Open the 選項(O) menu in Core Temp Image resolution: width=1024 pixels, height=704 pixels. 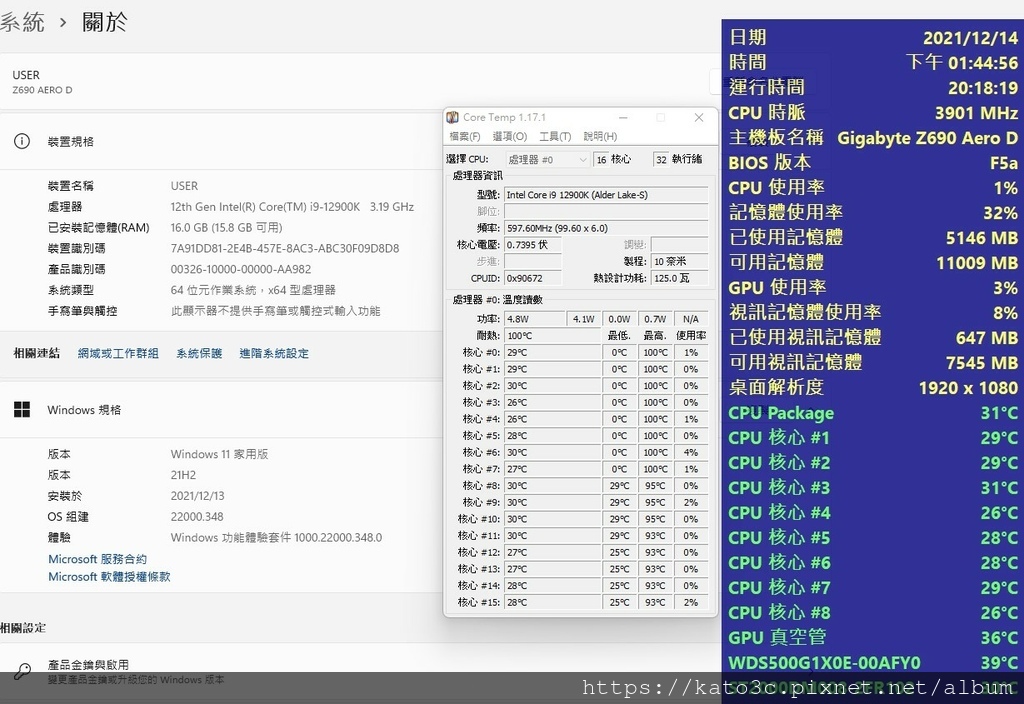coord(509,136)
